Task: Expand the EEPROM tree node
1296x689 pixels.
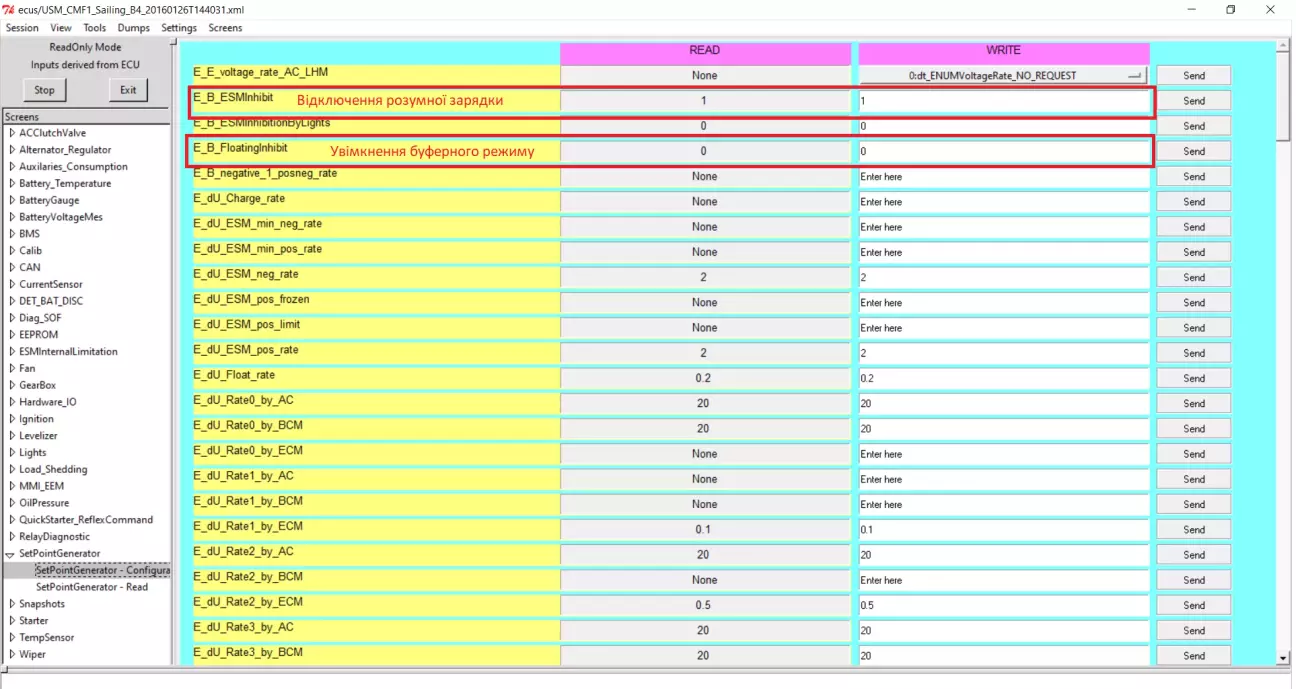Action: tap(11, 335)
